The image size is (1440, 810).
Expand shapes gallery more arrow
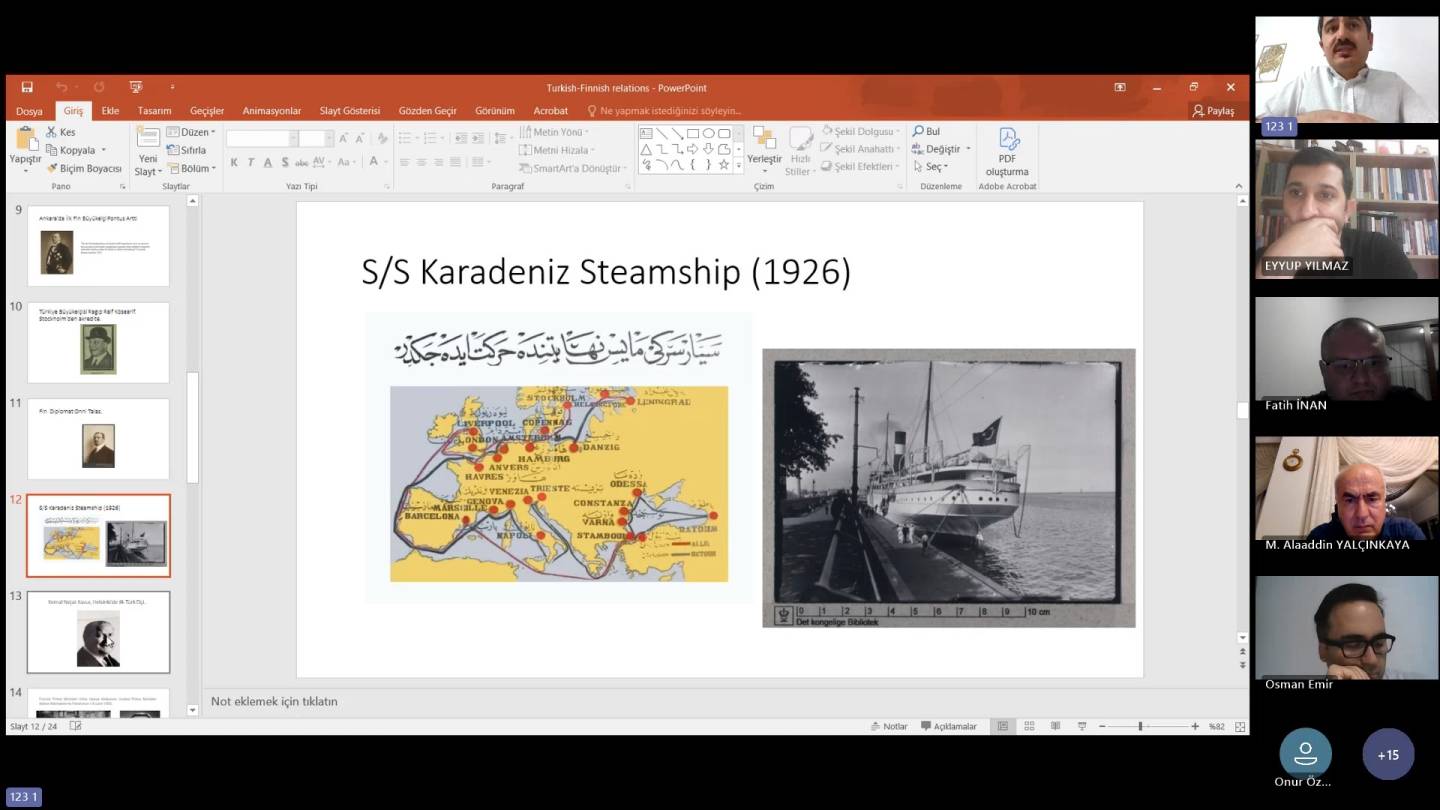[x=739, y=165]
